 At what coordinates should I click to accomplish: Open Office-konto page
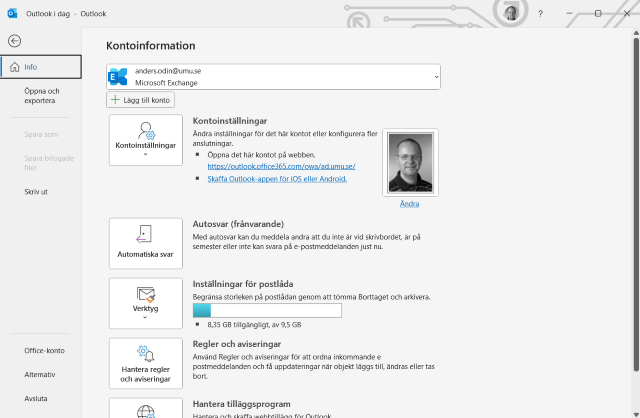click(x=44, y=351)
